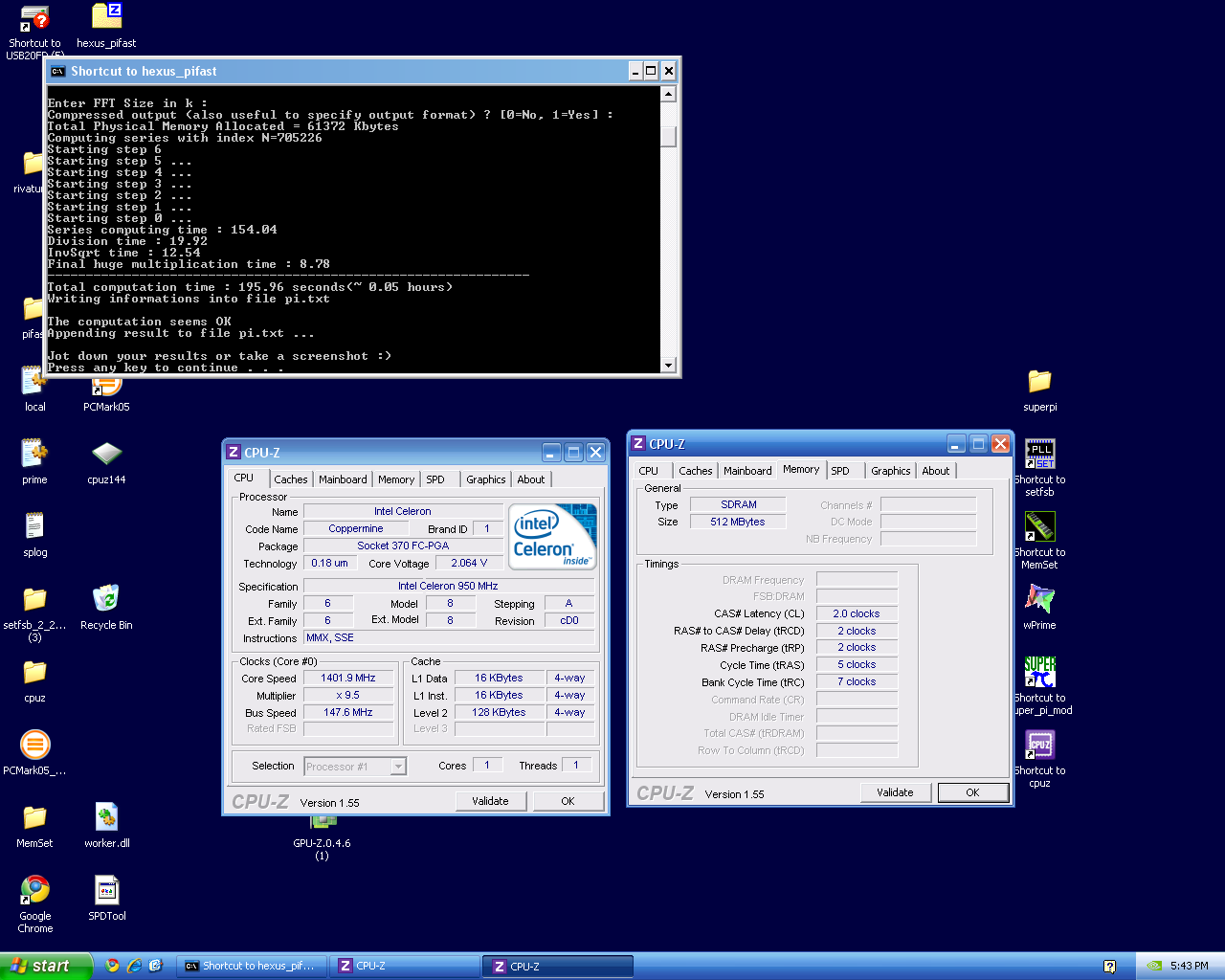Open the Shortcut to cpuz icon
Image resolution: width=1225 pixels, height=980 pixels.
[x=1040, y=744]
